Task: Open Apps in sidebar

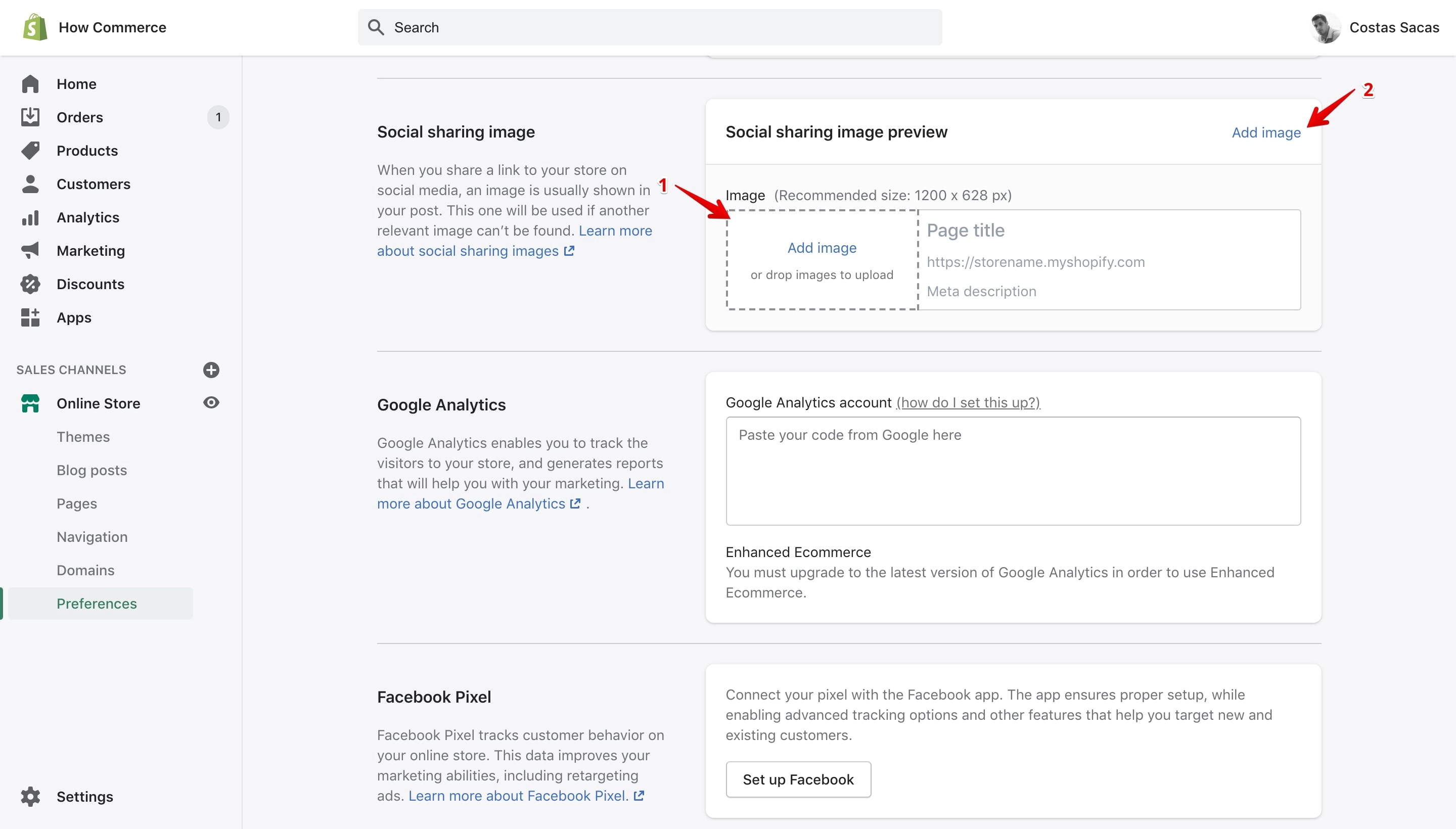Action: click(74, 318)
